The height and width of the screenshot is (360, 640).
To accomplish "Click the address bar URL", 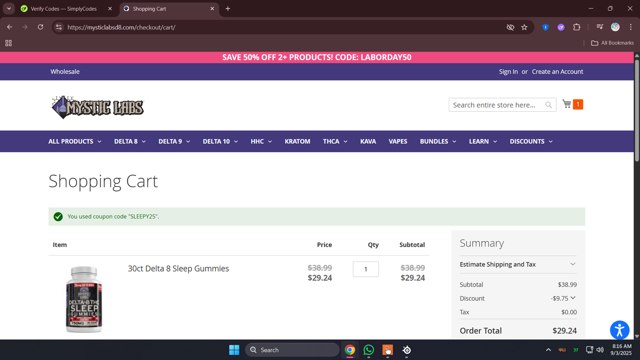I will pos(122,27).
